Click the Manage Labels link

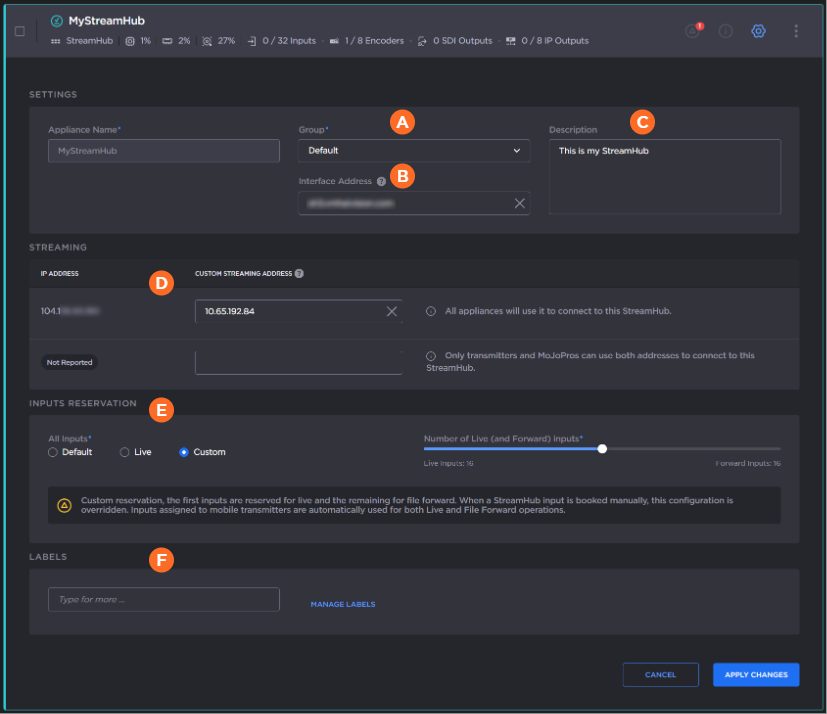click(x=342, y=604)
